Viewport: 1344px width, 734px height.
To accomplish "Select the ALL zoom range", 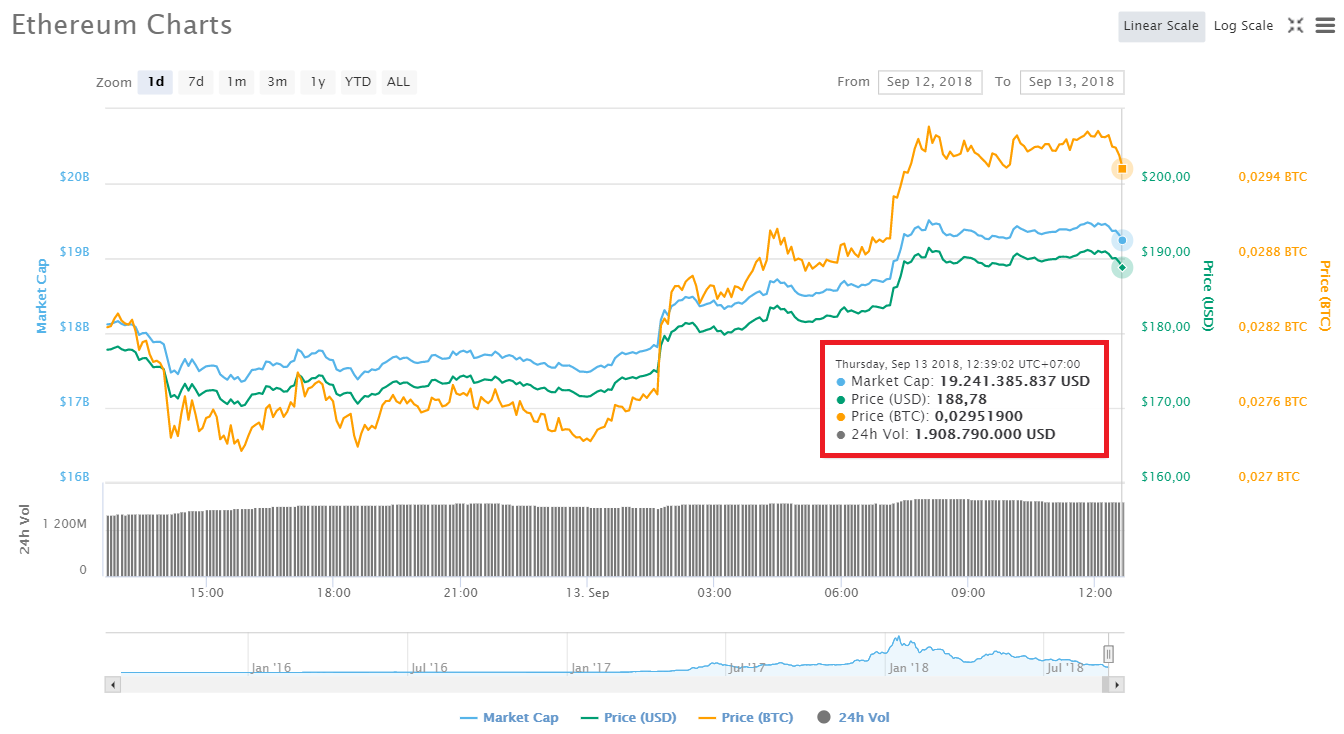I will point(398,82).
